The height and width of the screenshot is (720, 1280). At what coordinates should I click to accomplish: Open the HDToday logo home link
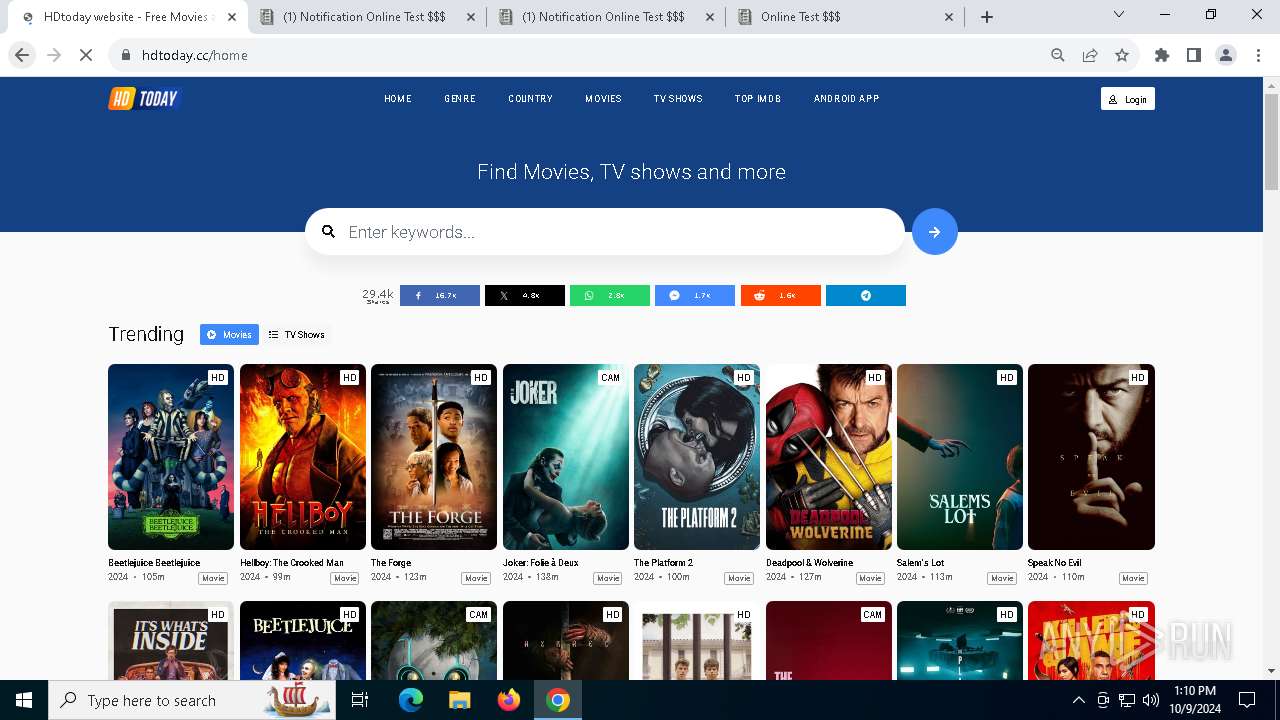[x=144, y=98]
